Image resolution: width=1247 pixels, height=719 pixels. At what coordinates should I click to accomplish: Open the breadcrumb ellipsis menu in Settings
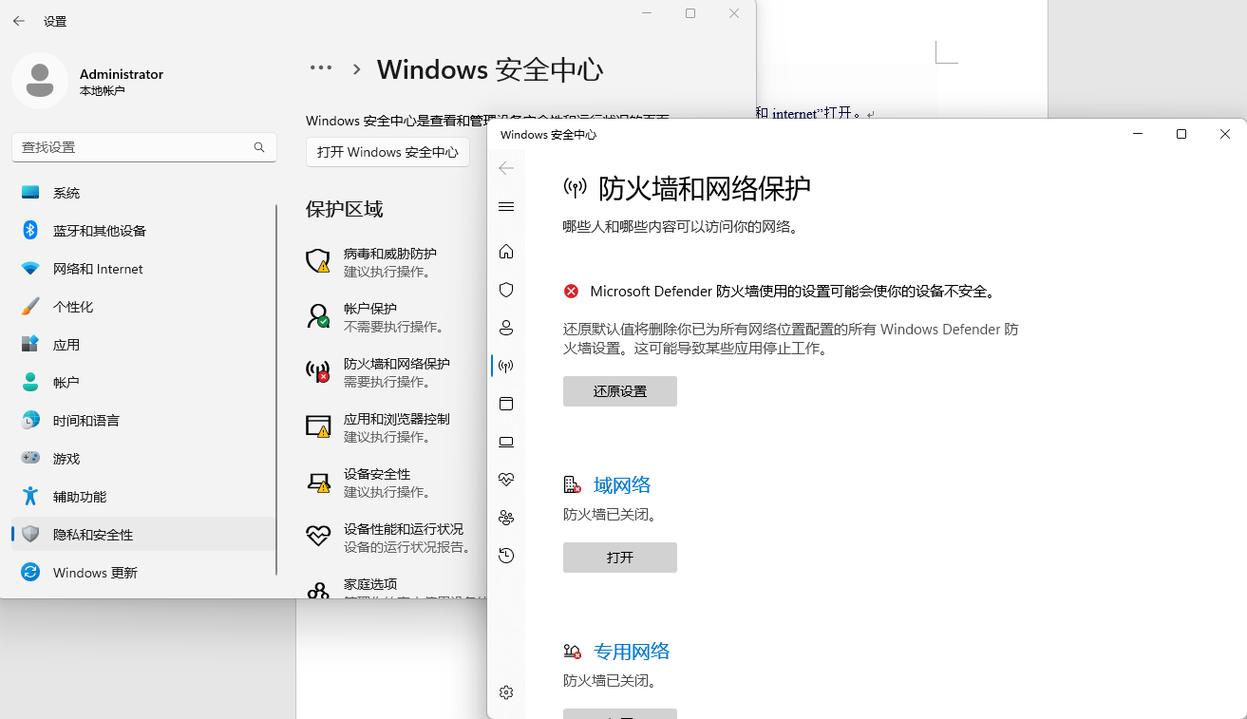[320, 68]
